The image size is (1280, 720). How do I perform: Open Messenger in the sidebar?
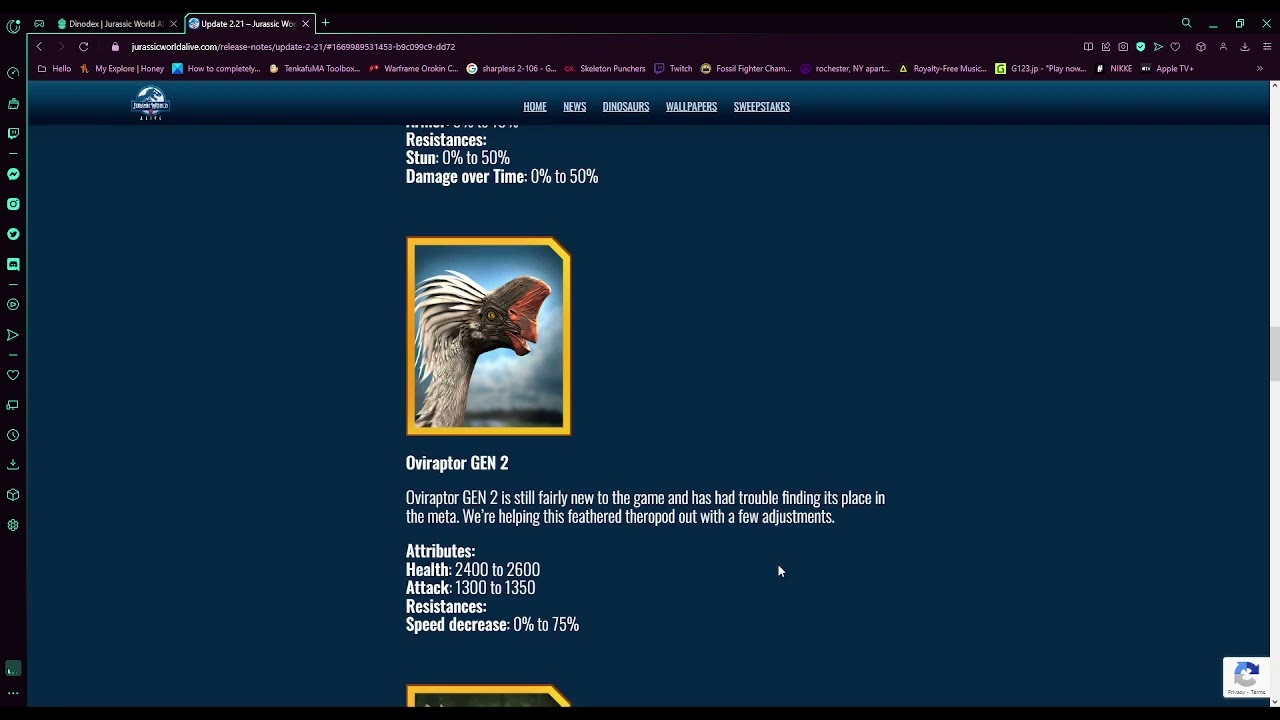(x=13, y=174)
